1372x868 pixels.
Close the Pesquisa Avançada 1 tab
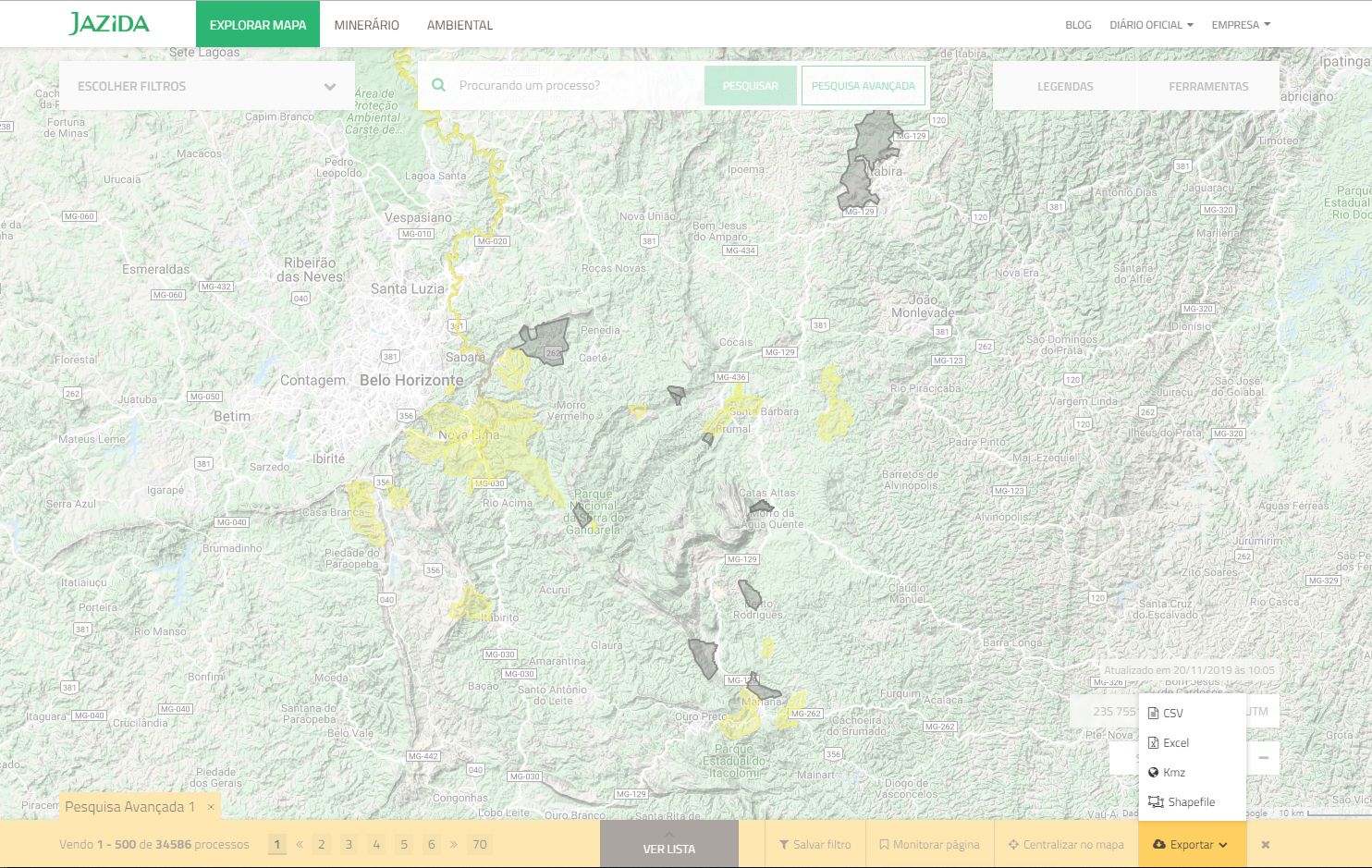point(211,807)
